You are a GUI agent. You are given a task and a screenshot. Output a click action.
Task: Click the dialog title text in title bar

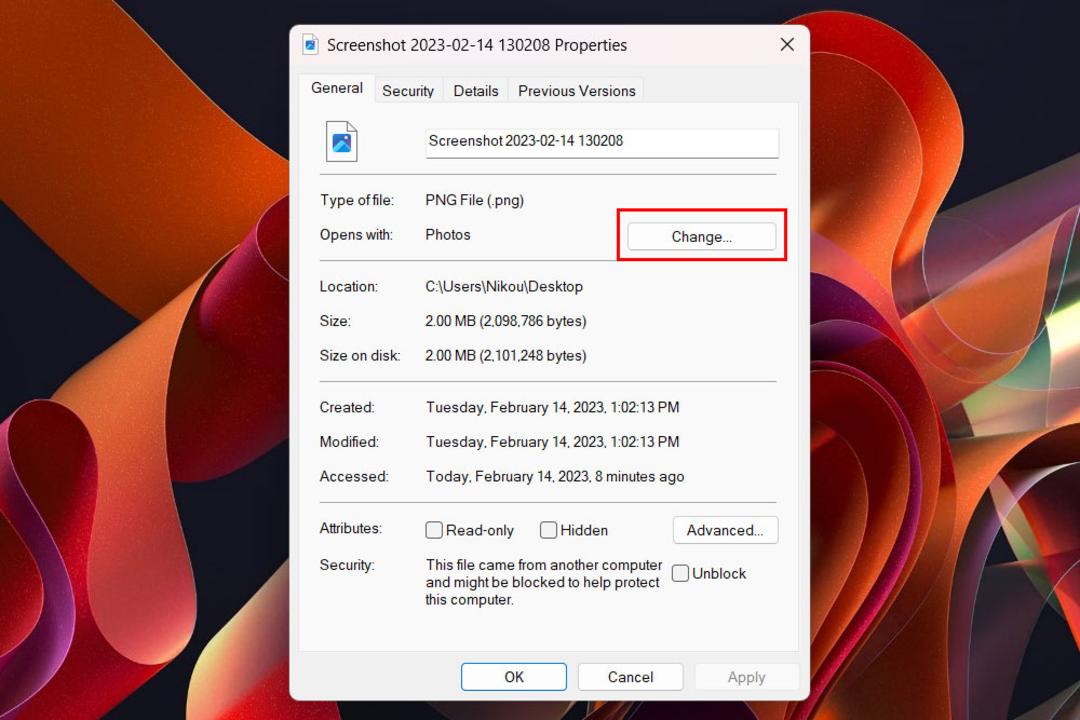pos(477,45)
